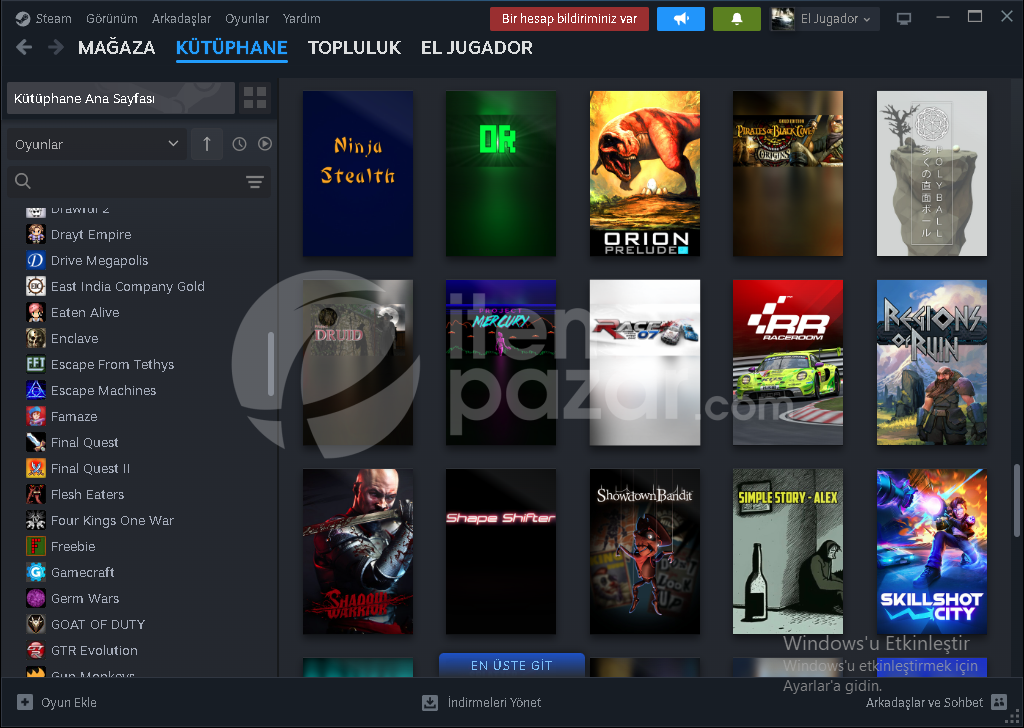Open the Pirates of Black Cove cover

pyautogui.click(x=788, y=174)
